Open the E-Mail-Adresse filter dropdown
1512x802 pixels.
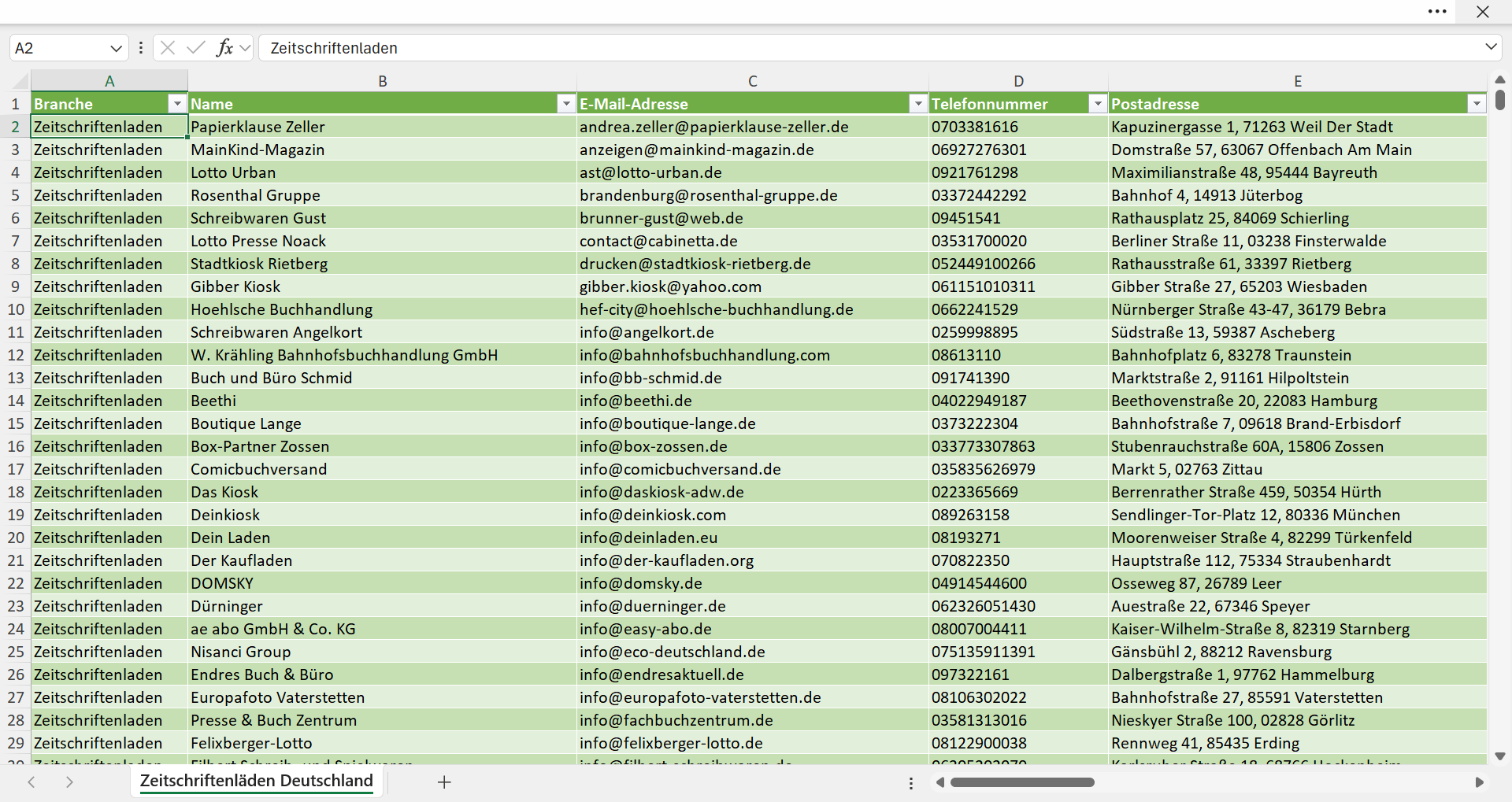[918, 104]
